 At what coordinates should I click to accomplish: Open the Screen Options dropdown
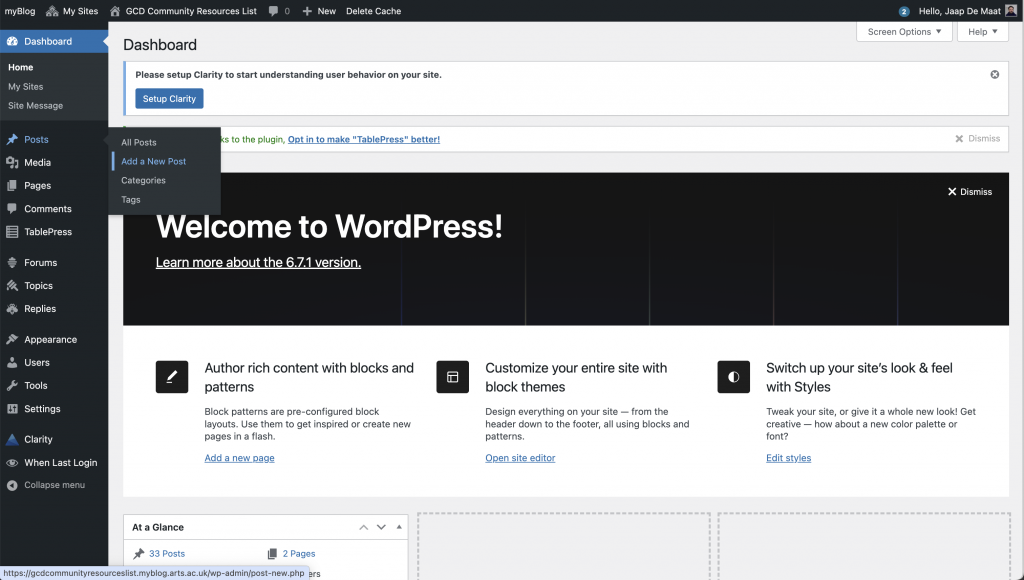[x=904, y=31]
